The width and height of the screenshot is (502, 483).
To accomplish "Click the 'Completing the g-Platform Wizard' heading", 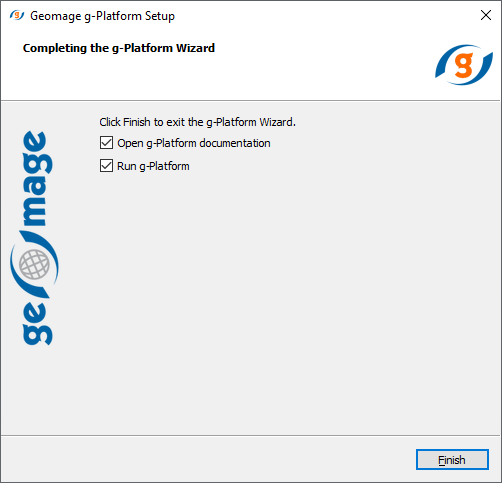I will (x=119, y=48).
